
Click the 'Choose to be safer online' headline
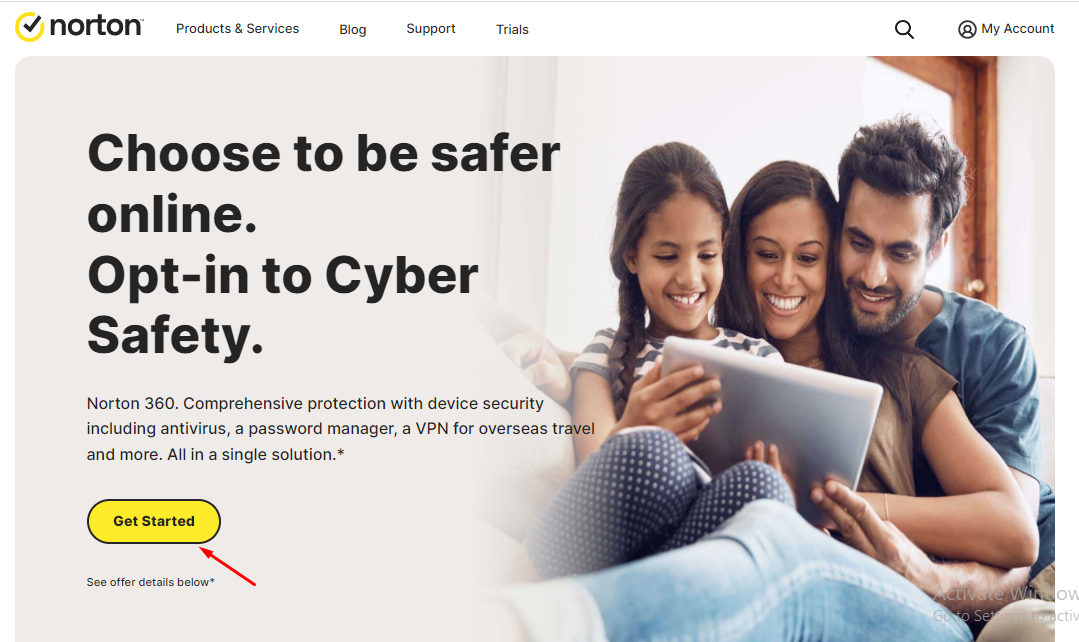[323, 184]
